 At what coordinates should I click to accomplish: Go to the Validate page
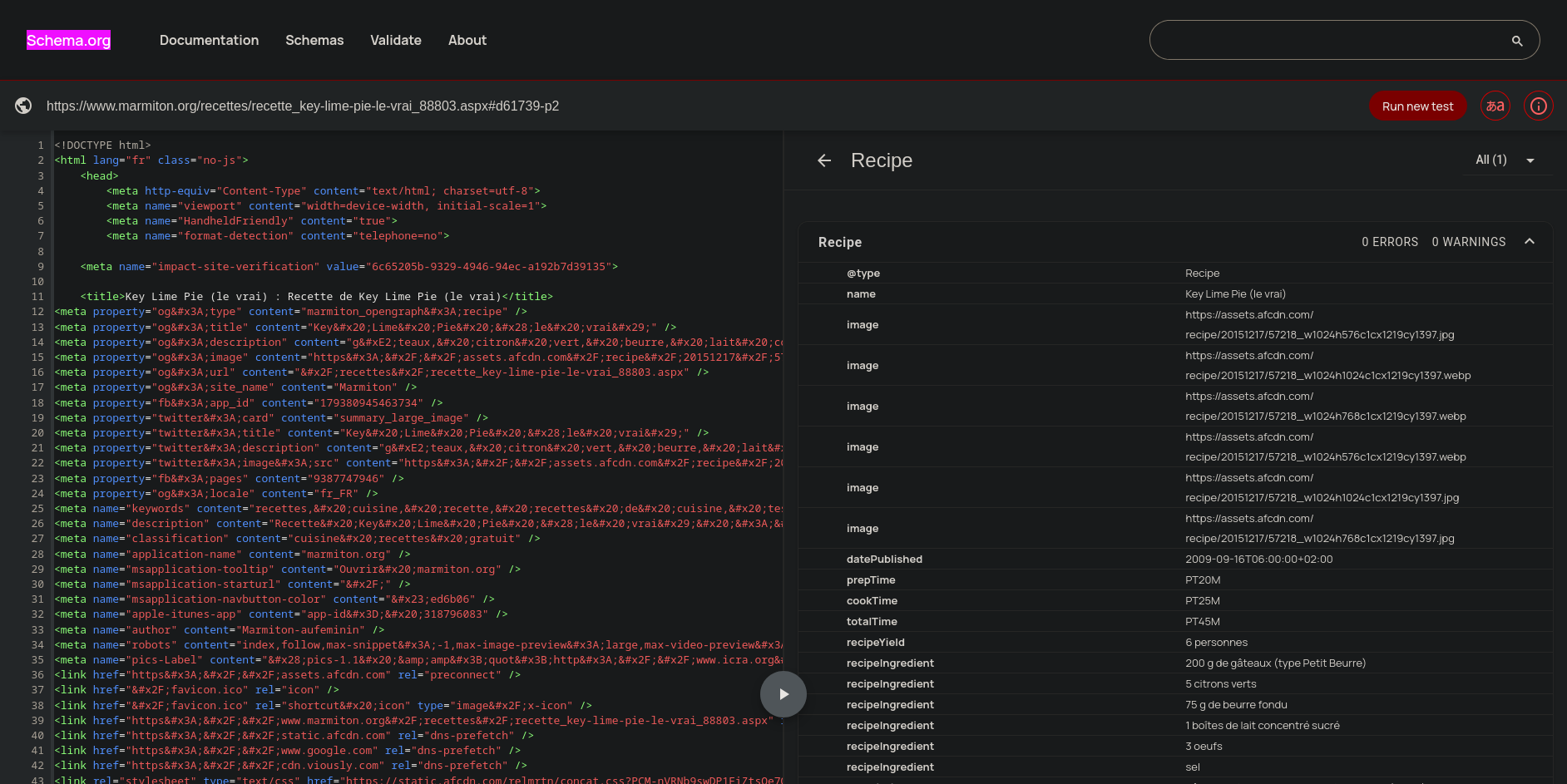click(395, 40)
